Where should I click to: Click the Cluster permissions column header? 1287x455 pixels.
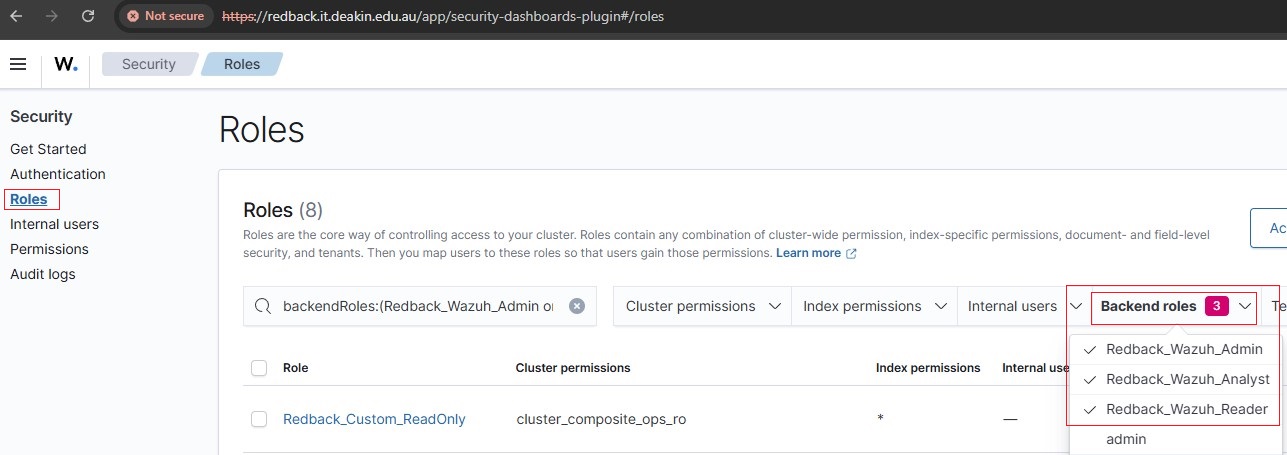[x=573, y=368]
